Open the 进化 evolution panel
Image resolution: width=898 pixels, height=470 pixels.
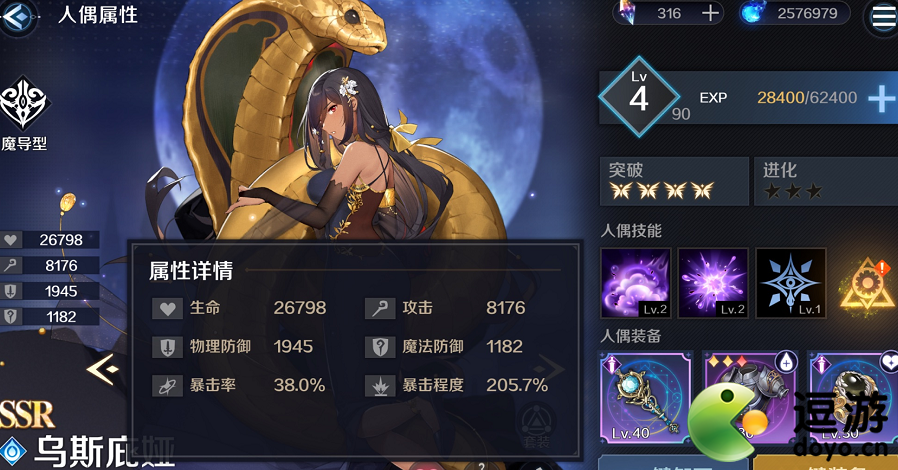(x=826, y=181)
